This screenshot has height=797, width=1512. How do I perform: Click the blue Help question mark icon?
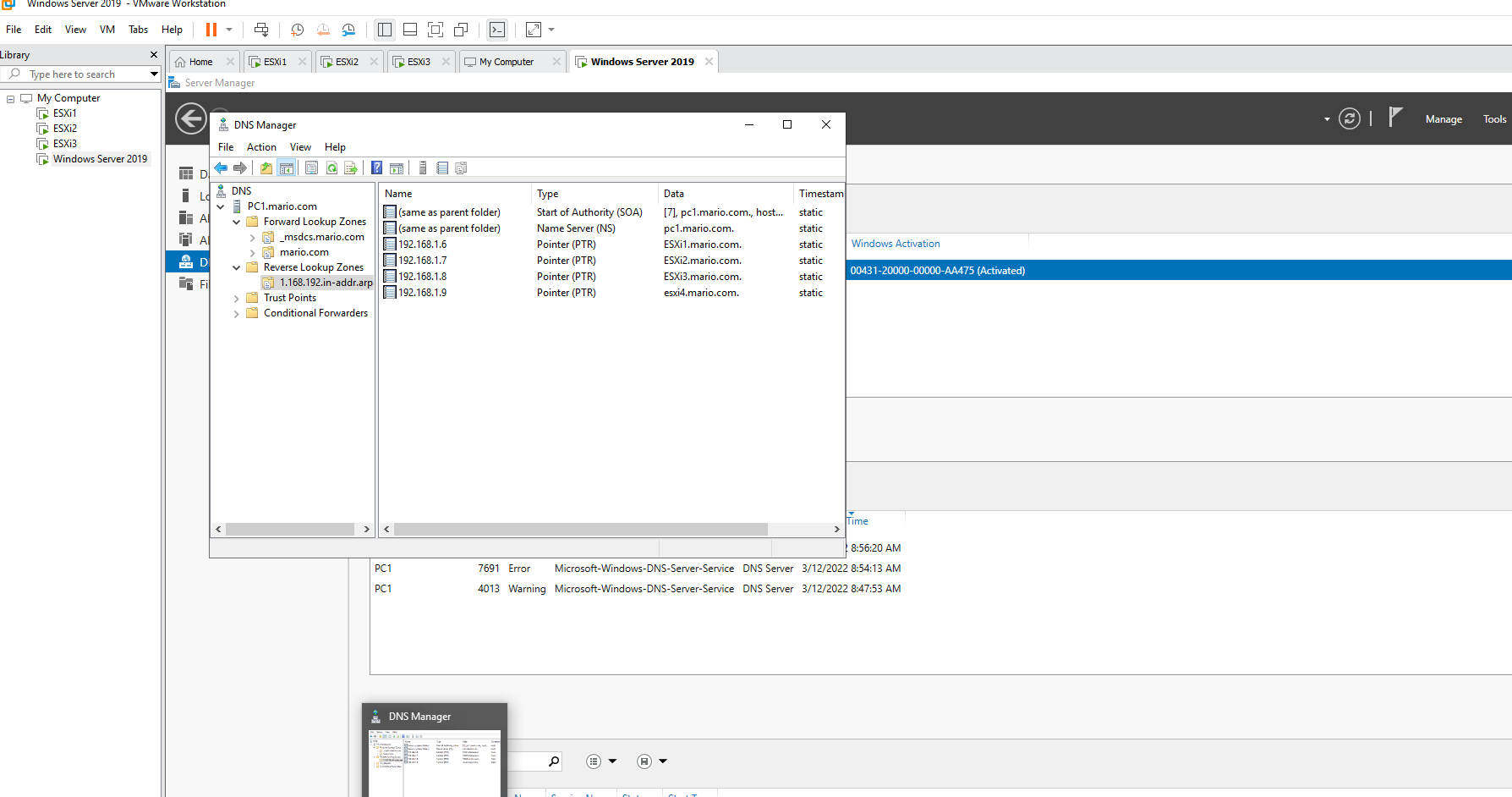click(x=377, y=168)
